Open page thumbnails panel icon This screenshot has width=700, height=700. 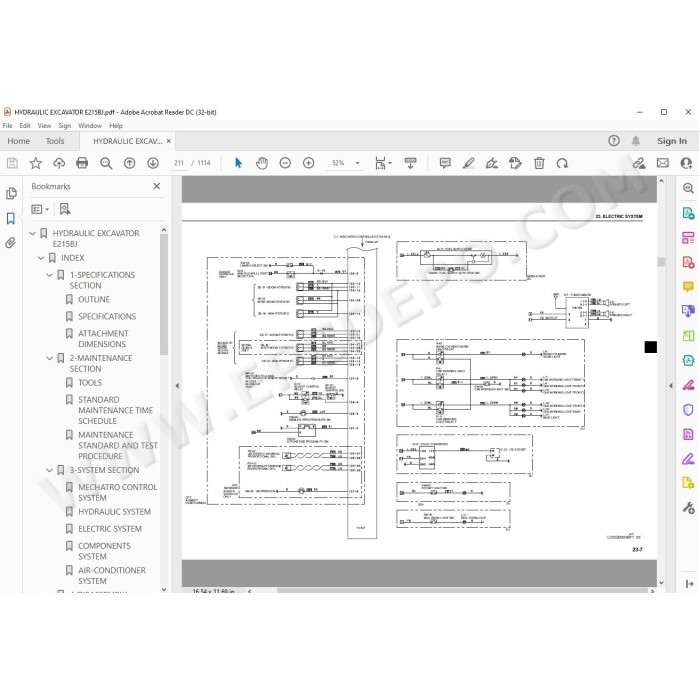pyautogui.click(x=11, y=193)
